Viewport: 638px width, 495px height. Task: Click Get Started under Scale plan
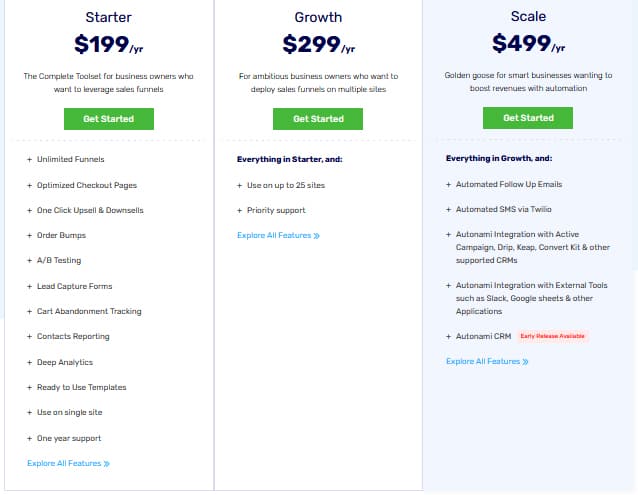528,118
